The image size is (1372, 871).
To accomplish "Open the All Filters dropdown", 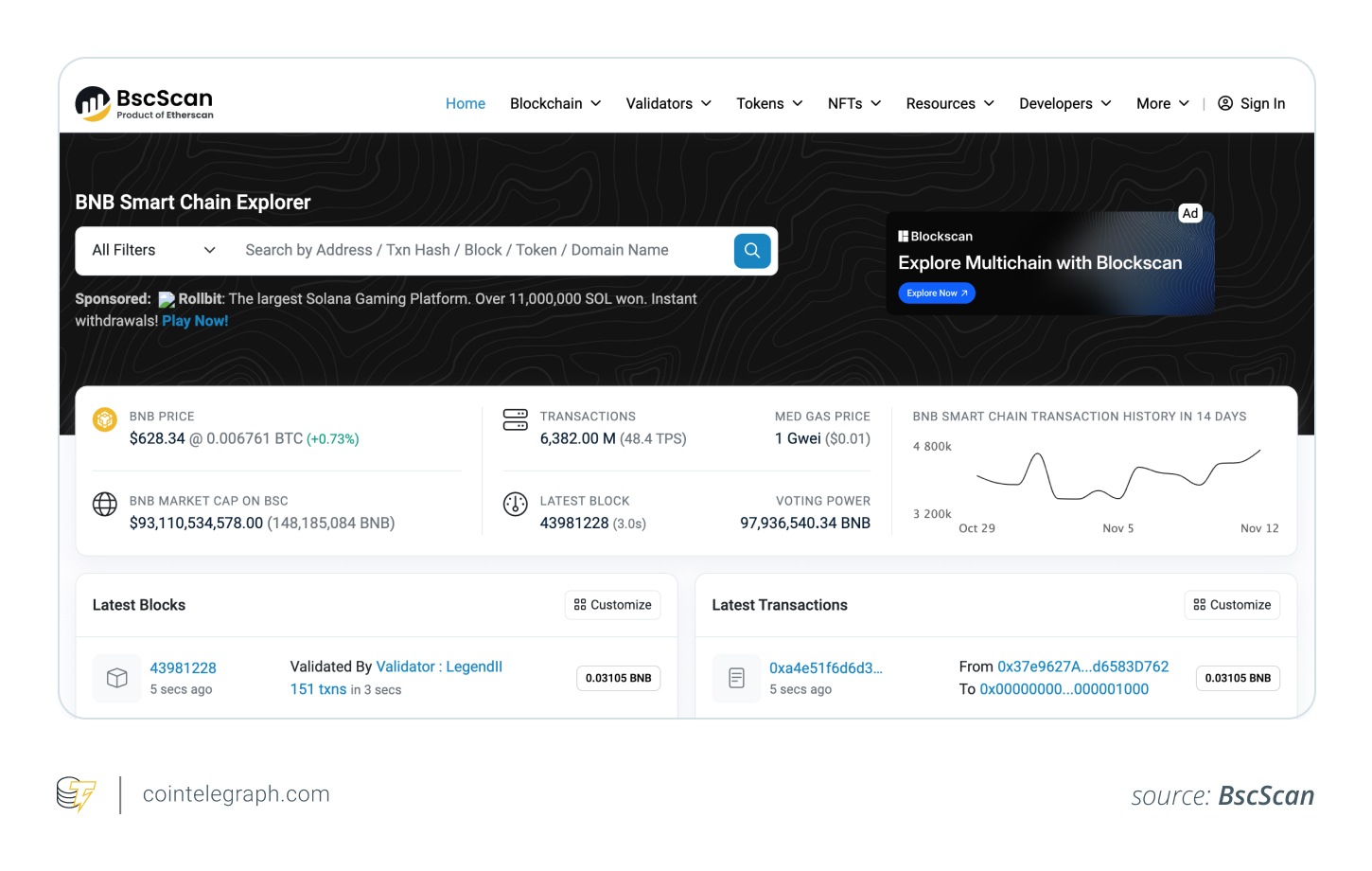I will coord(154,250).
